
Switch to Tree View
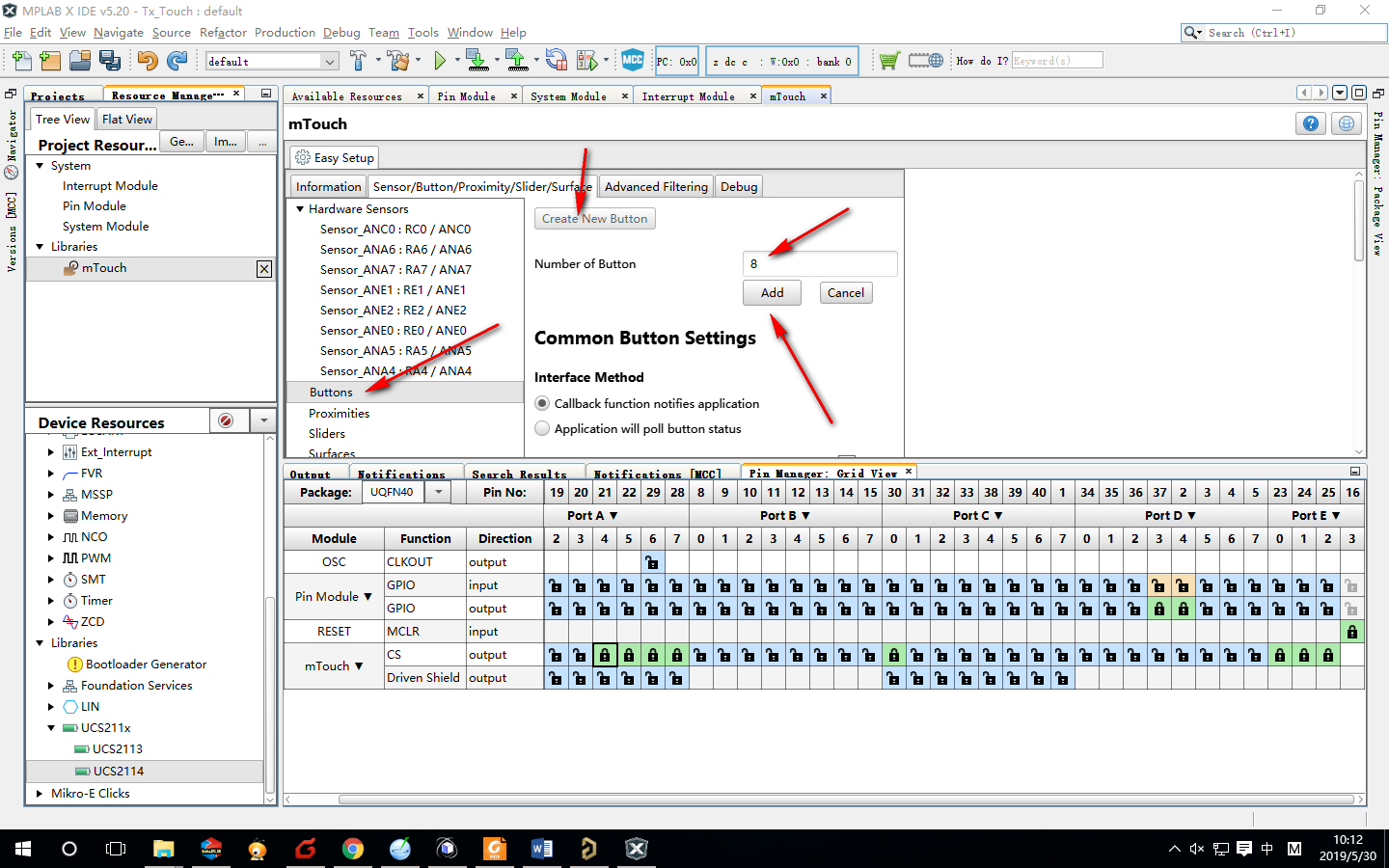(63, 120)
